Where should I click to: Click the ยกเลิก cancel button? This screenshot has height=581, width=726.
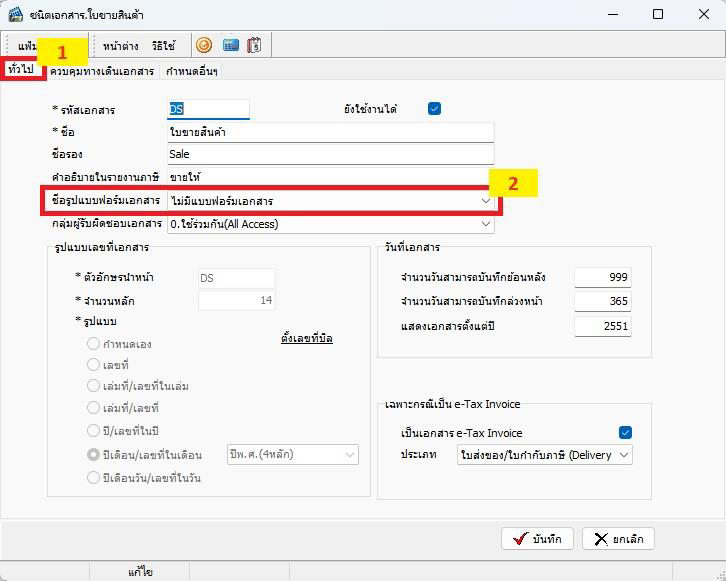click(618, 539)
